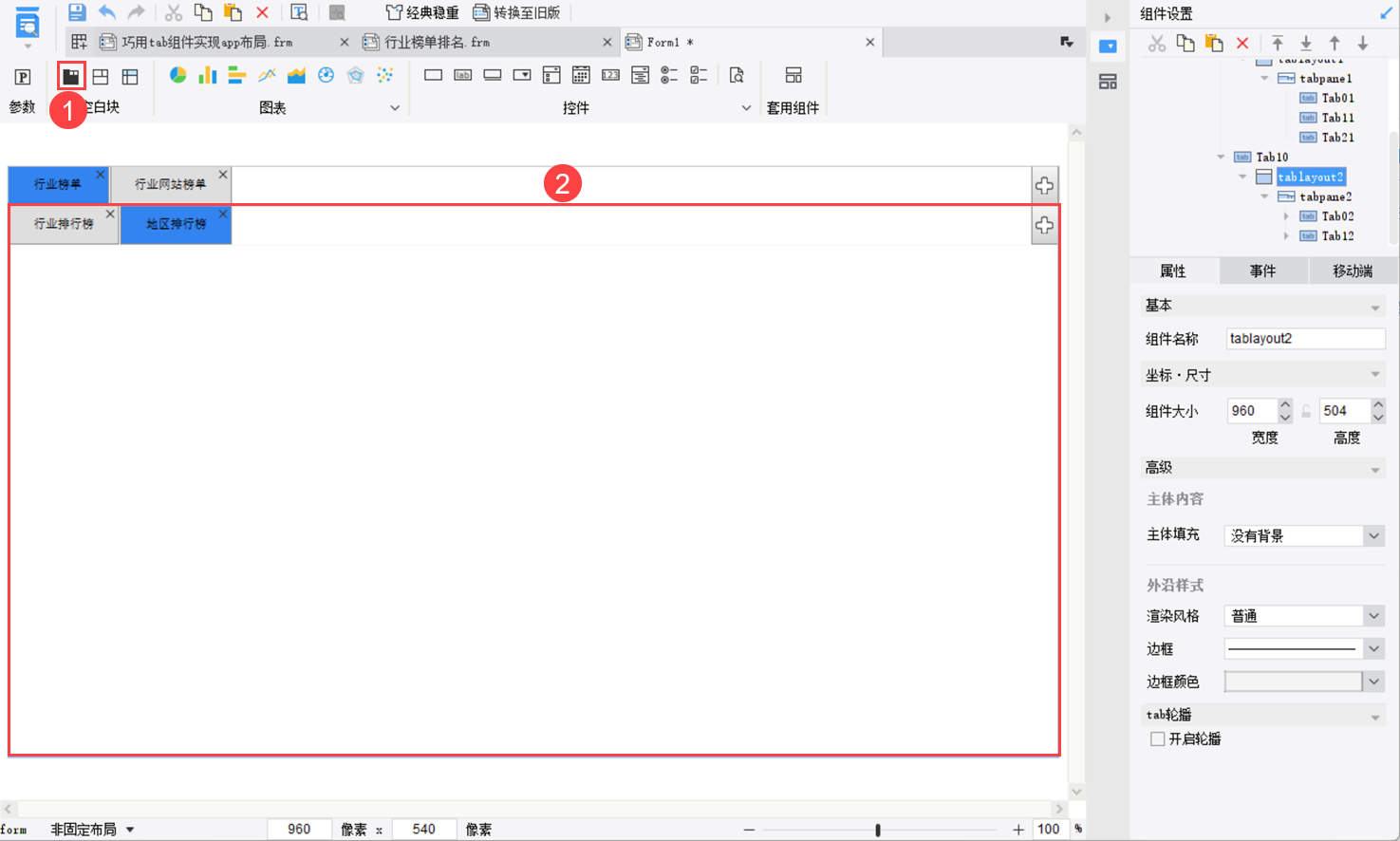Click the 组件名称 input field

1305,339
